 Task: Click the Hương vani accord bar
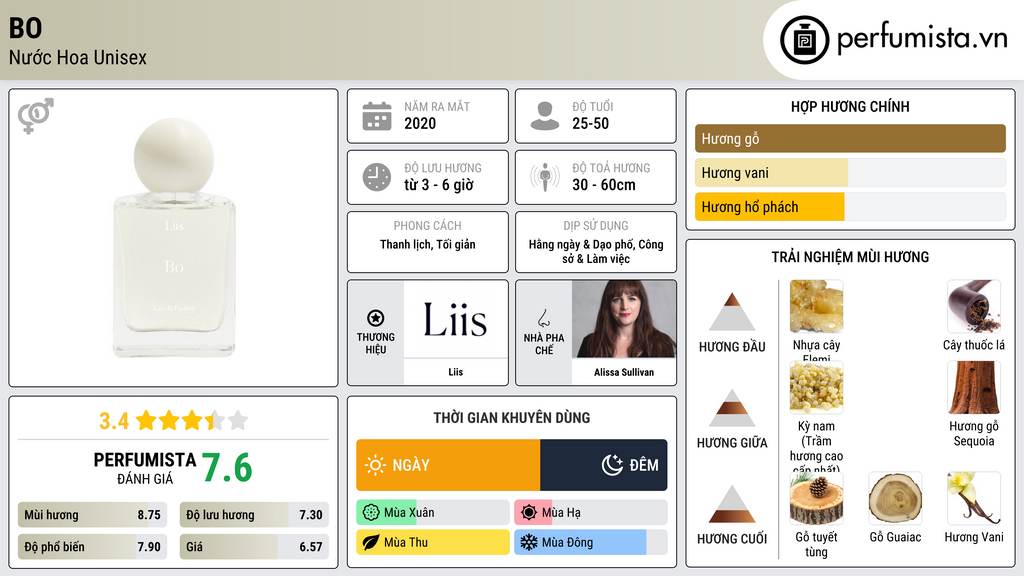point(850,173)
